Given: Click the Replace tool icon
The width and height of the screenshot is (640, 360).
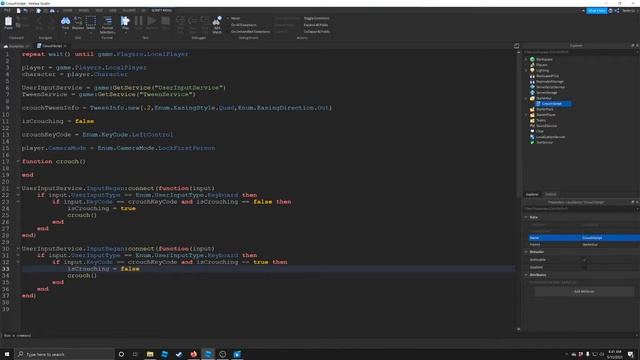Looking at the screenshot, I should (78, 22).
